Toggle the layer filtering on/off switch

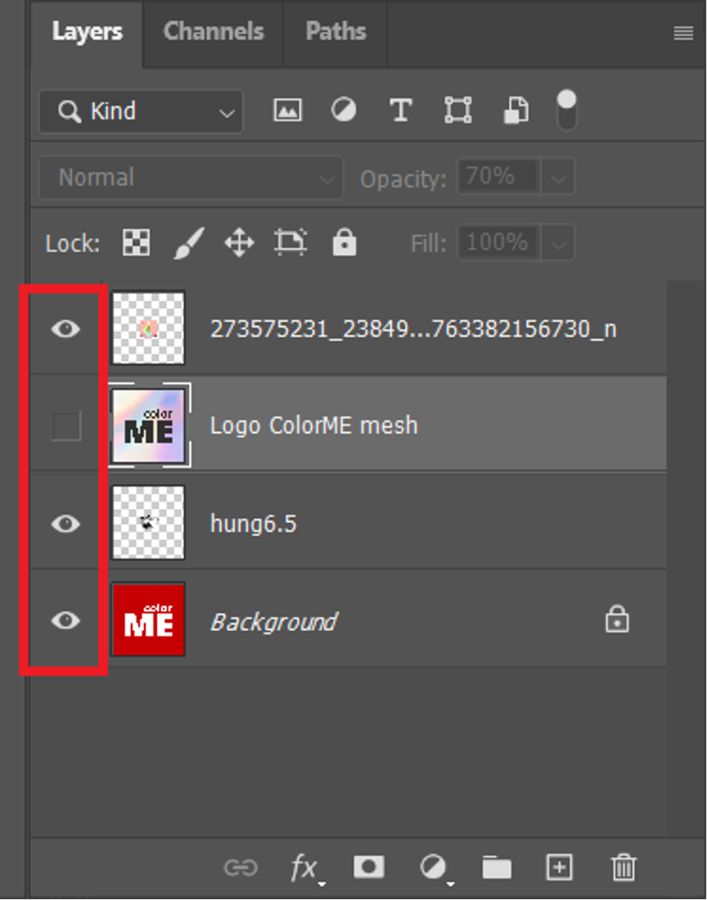[x=566, y=109]
